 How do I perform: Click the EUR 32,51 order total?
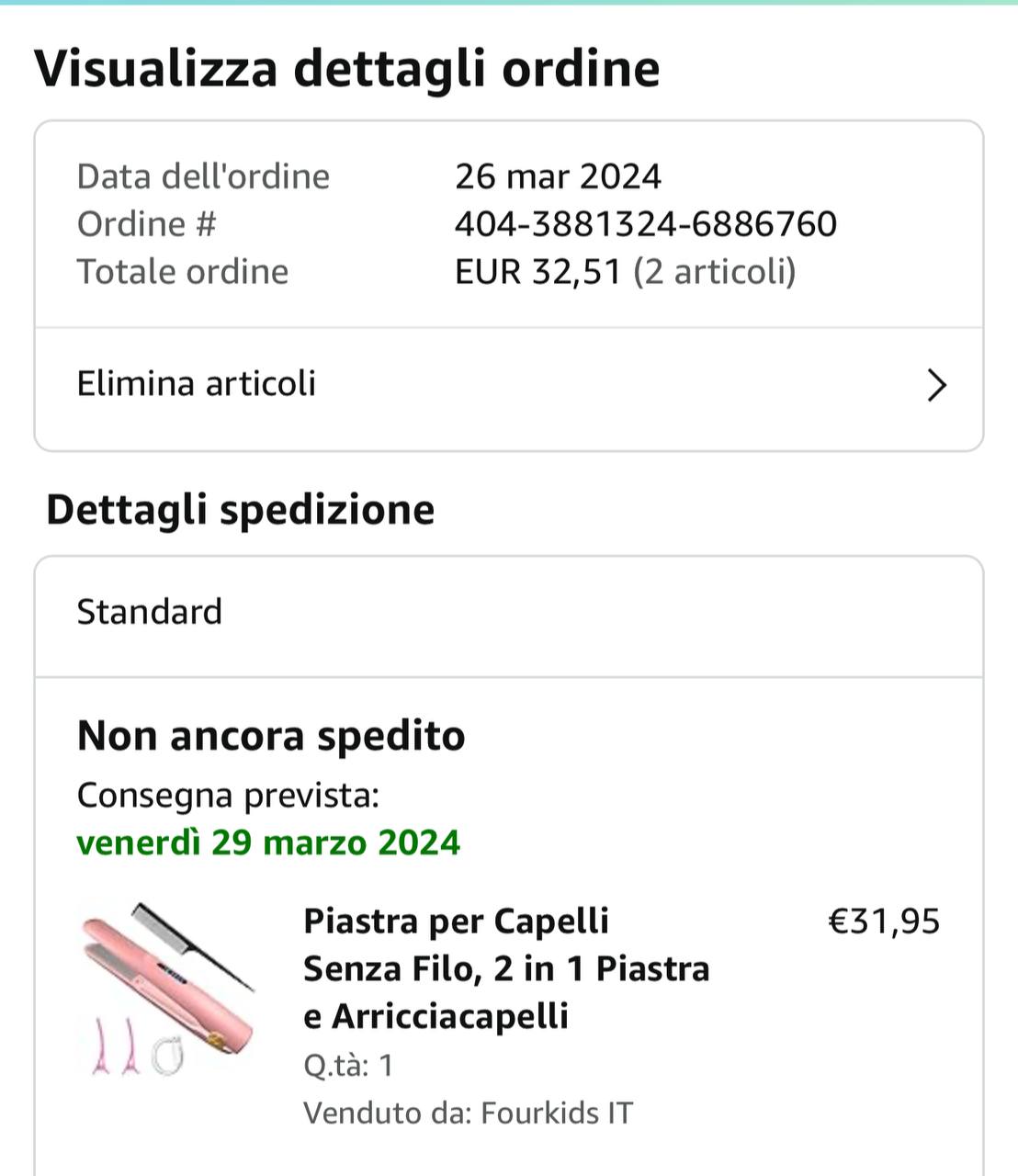click(x=537, y=272)
